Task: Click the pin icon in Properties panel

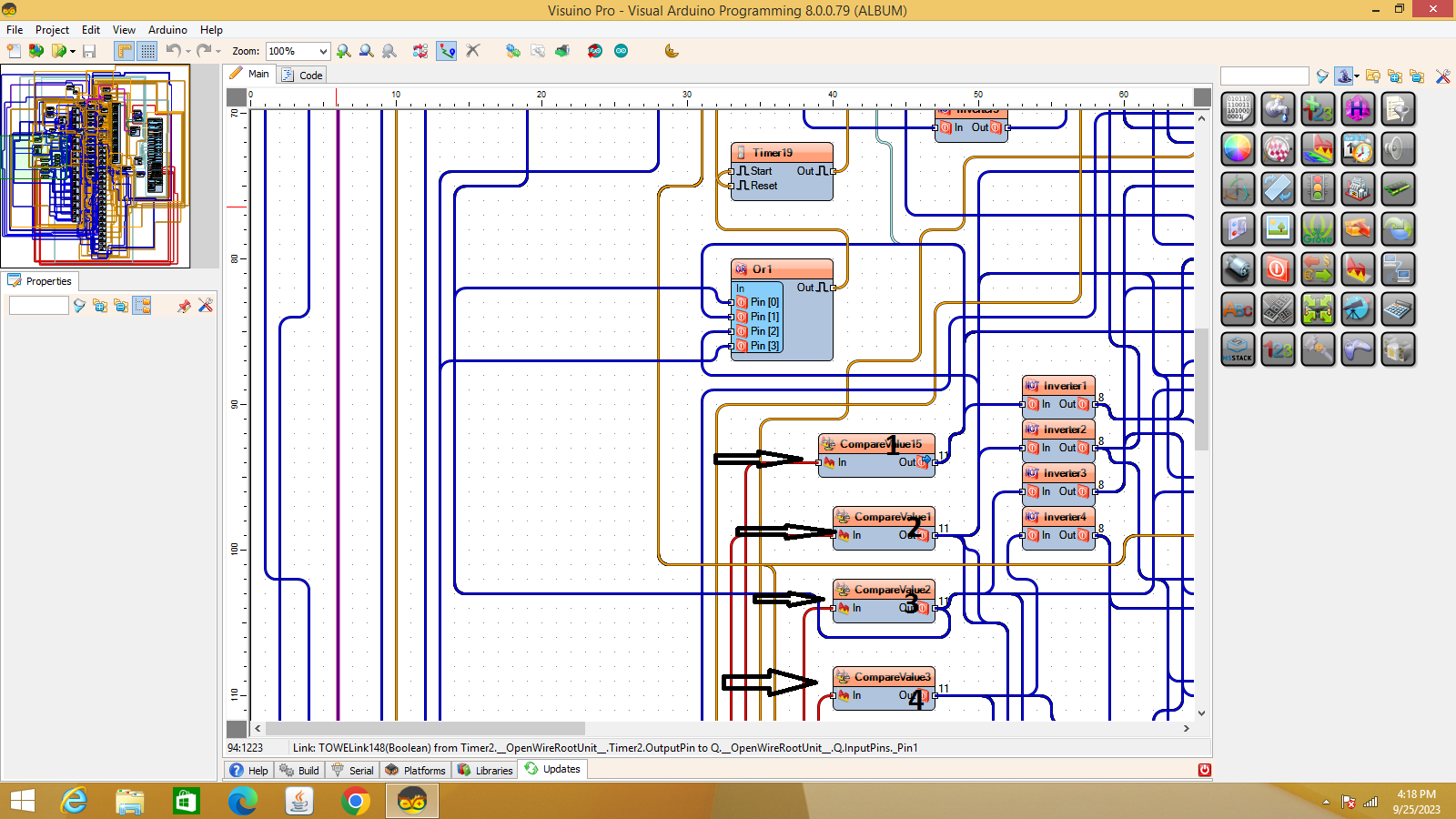Action: tap(184, 306)
